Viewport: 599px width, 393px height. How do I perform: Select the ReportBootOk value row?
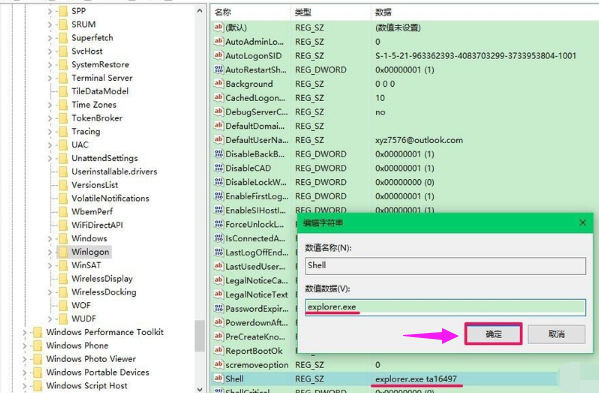pos(254,351)
